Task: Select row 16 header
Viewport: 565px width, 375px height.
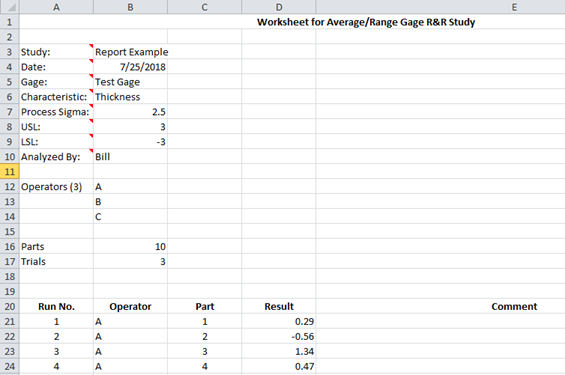Action: (9, 247)
